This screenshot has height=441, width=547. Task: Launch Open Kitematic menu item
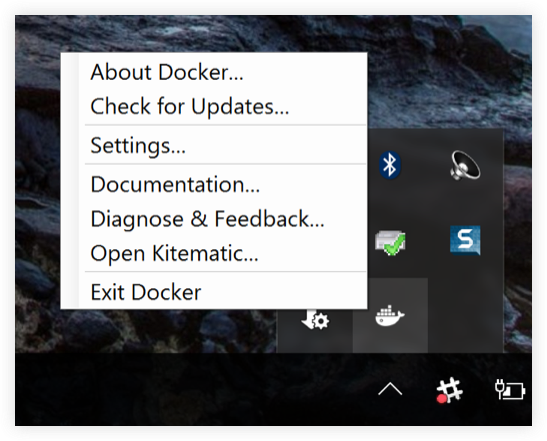point(214,253)
